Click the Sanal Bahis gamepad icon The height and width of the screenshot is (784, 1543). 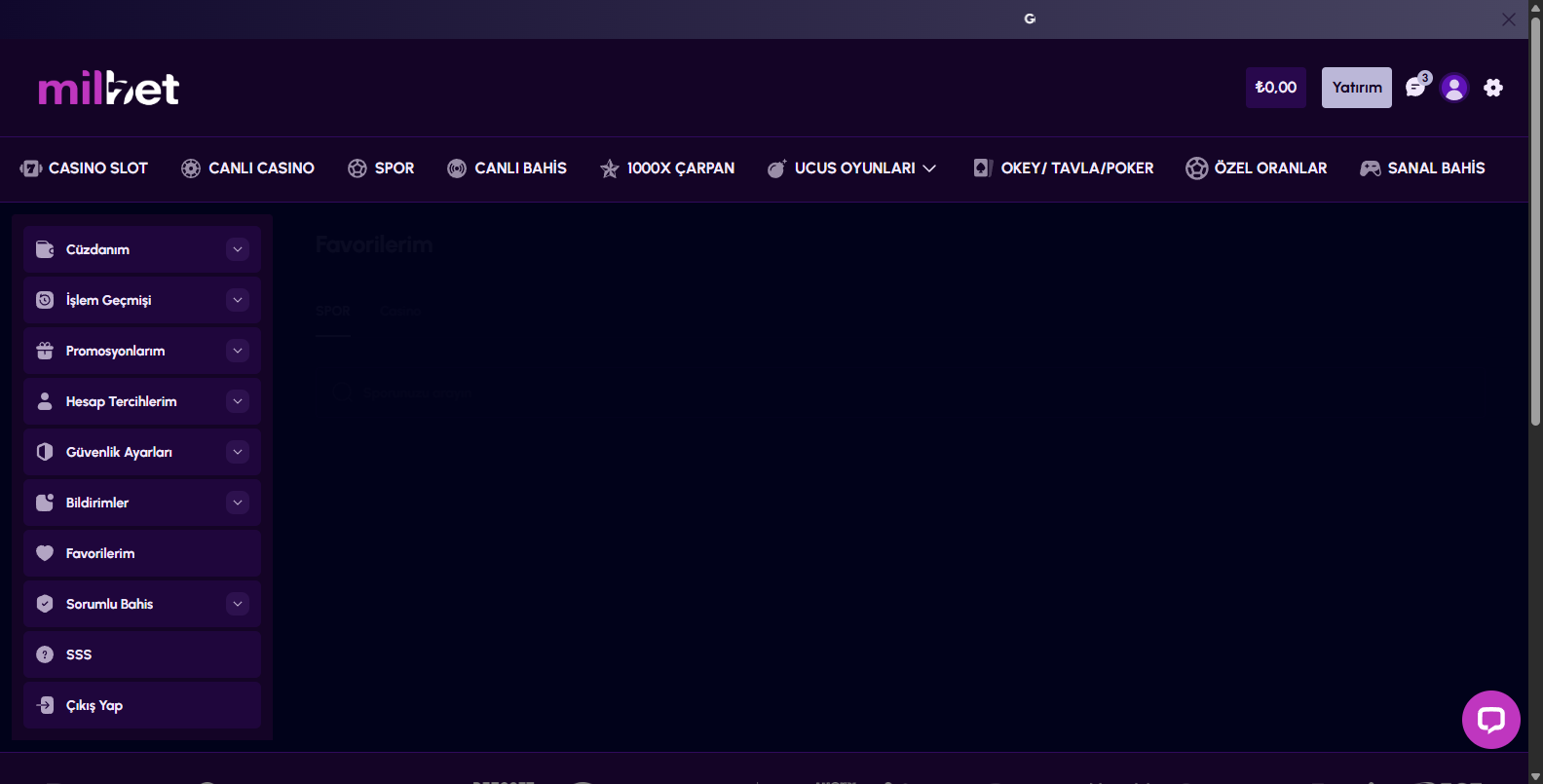1371,168
